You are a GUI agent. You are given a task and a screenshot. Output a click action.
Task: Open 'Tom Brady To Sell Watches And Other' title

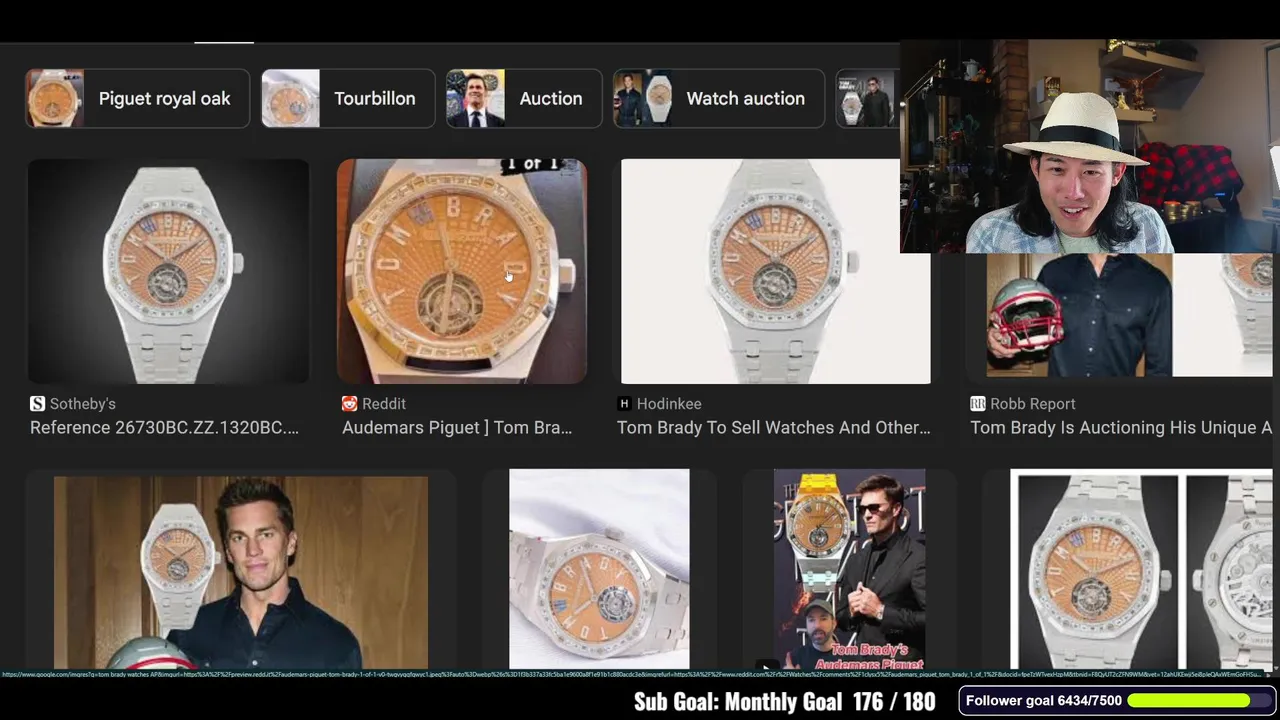(x=773, y=428)
